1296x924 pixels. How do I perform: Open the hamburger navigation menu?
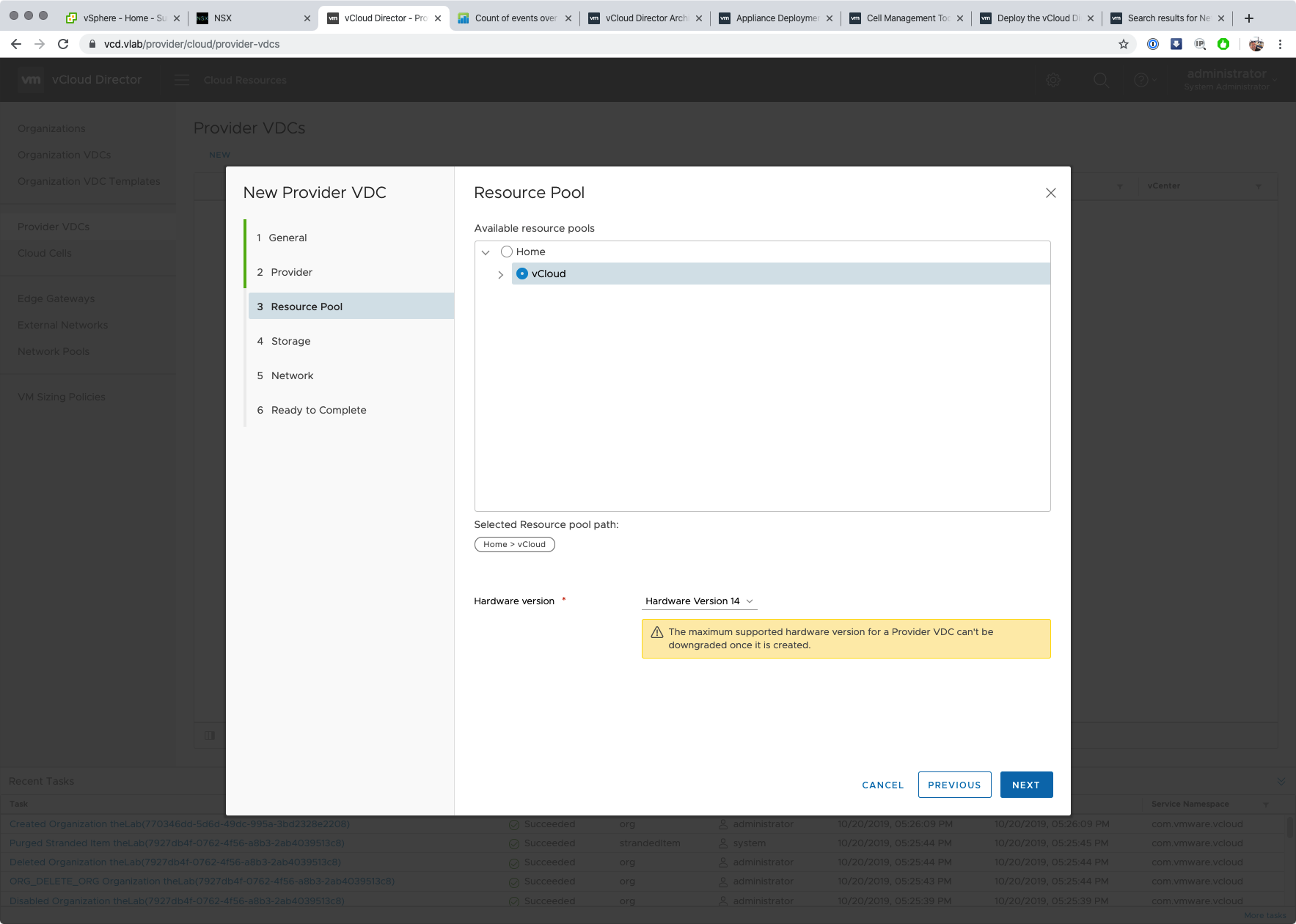[x=182, y=80]
